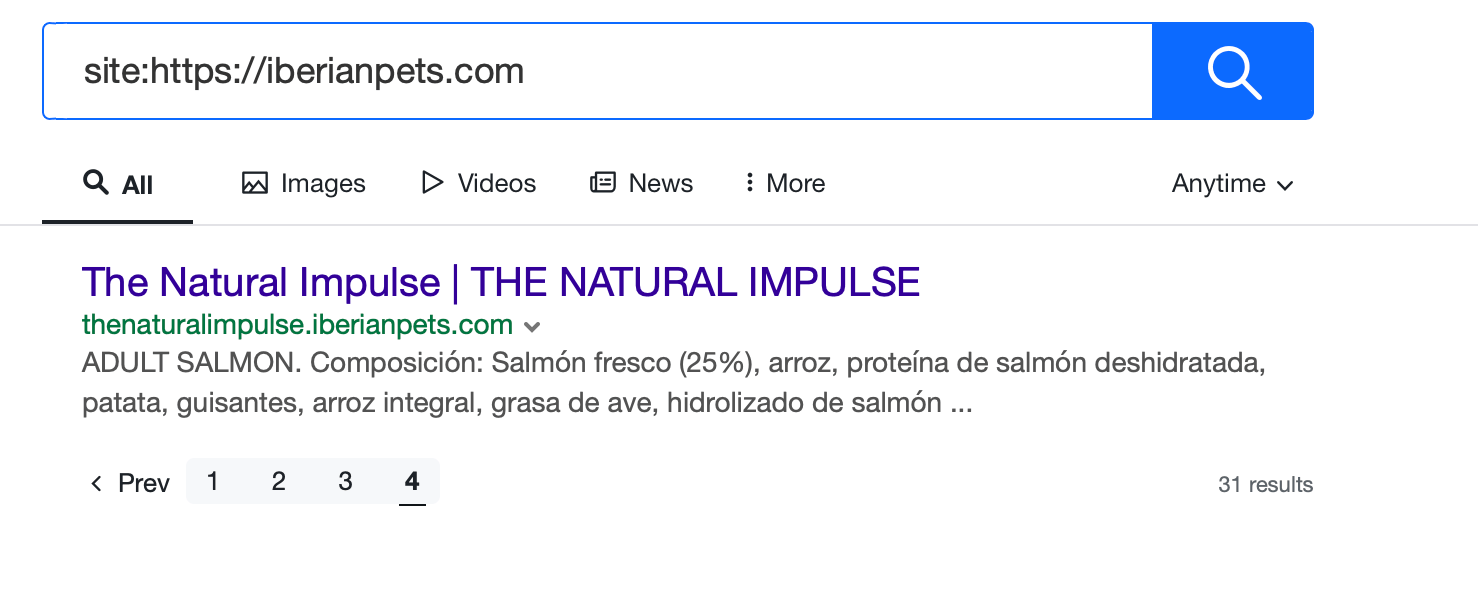The height and width of the screenshot is (598, 1478).
Task: Select the Videos results tab
Action: (479, 183)
